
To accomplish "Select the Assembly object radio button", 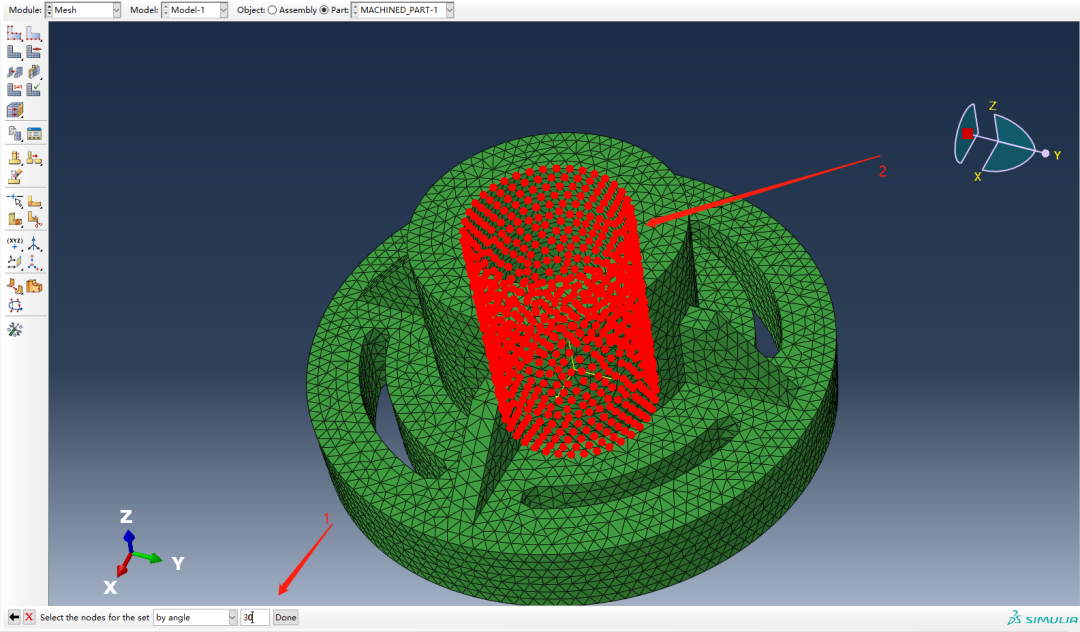I will (272, 10).
